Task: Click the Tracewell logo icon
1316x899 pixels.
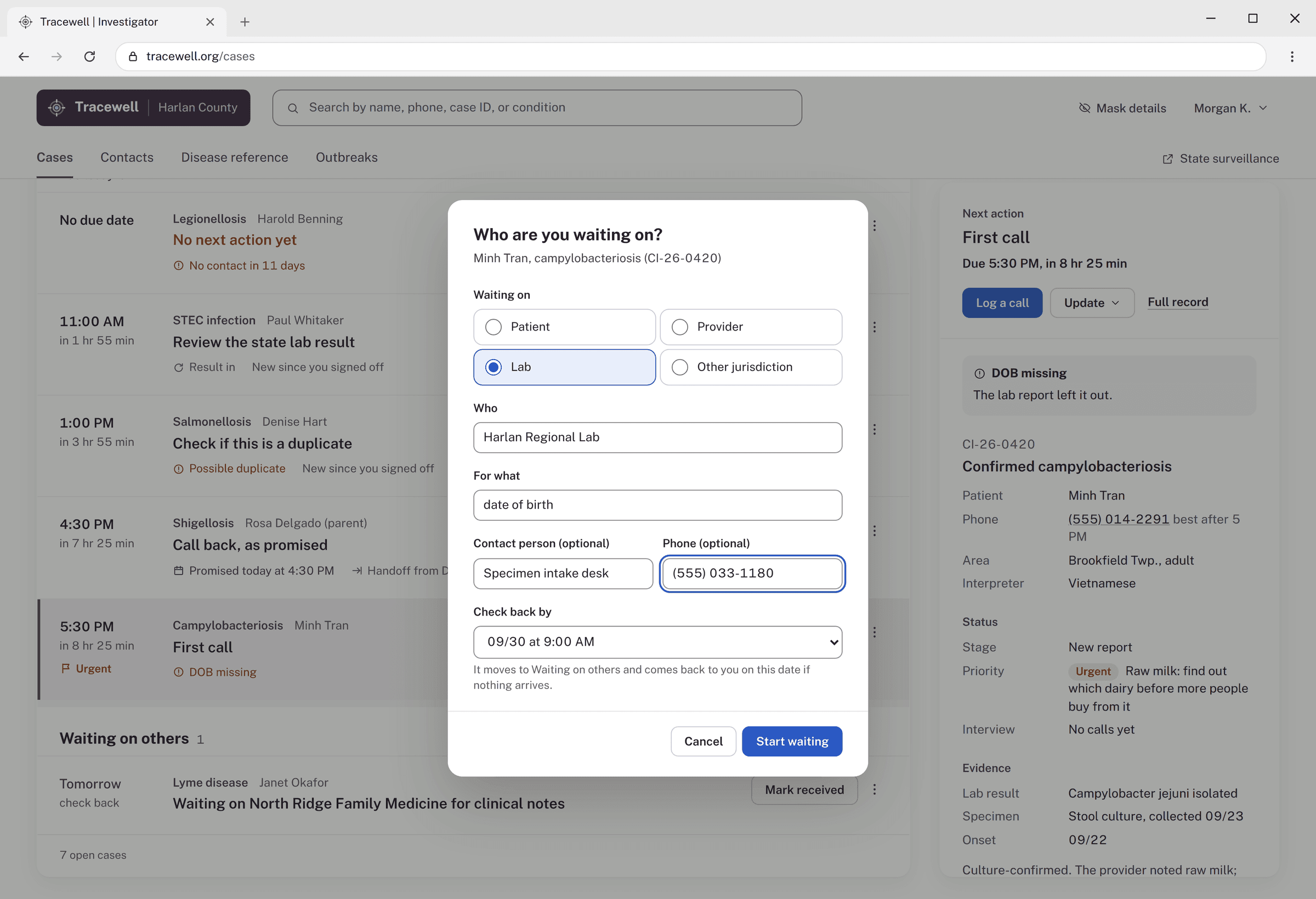Action: 56,107
